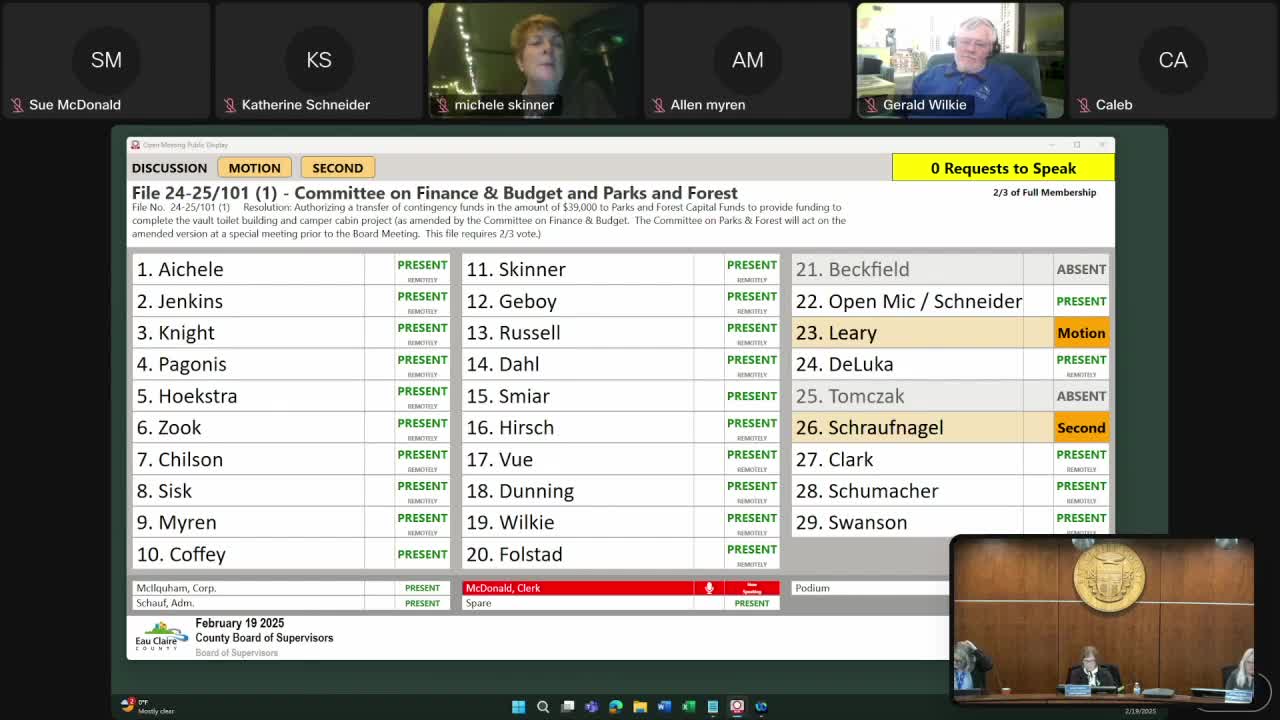The width and height of the screenshot is (1280, 720).
Task: Select the SECOND stage button
Action: (338, 168)
